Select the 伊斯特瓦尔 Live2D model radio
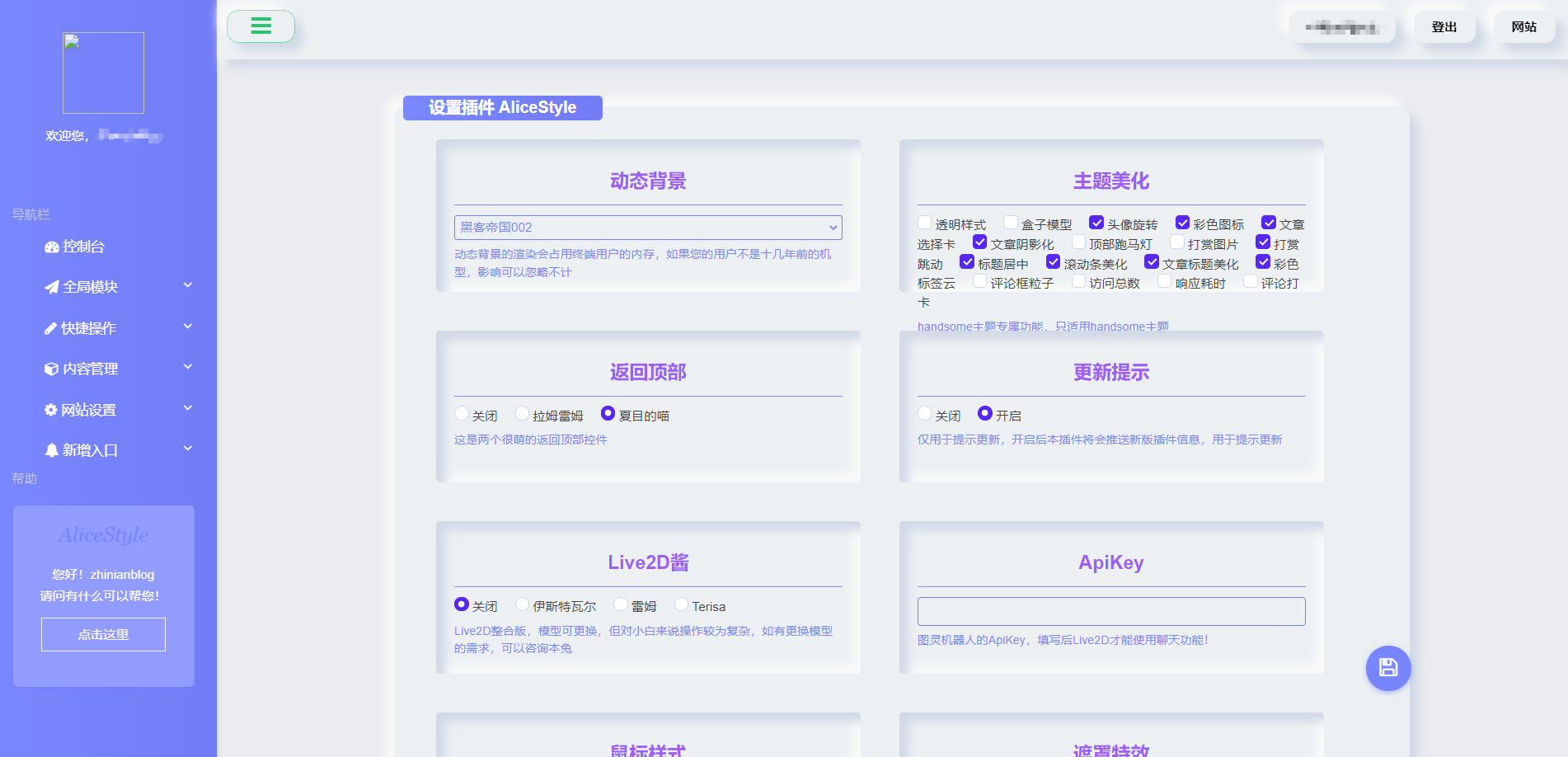This screenshot has height=757, width=1568. tap(522, 604)
